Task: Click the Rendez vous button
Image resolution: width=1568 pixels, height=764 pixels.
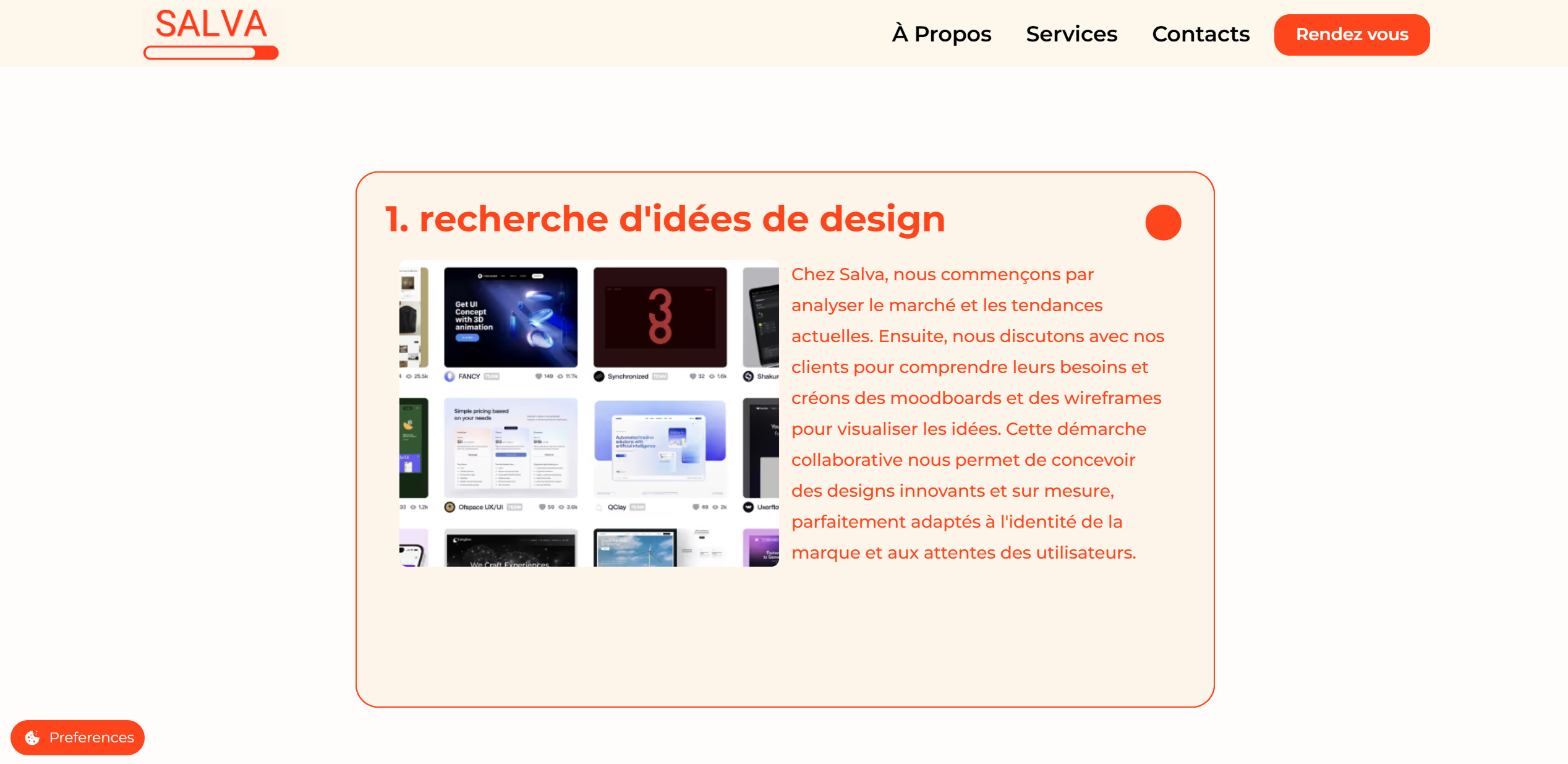Action: 1352,35
